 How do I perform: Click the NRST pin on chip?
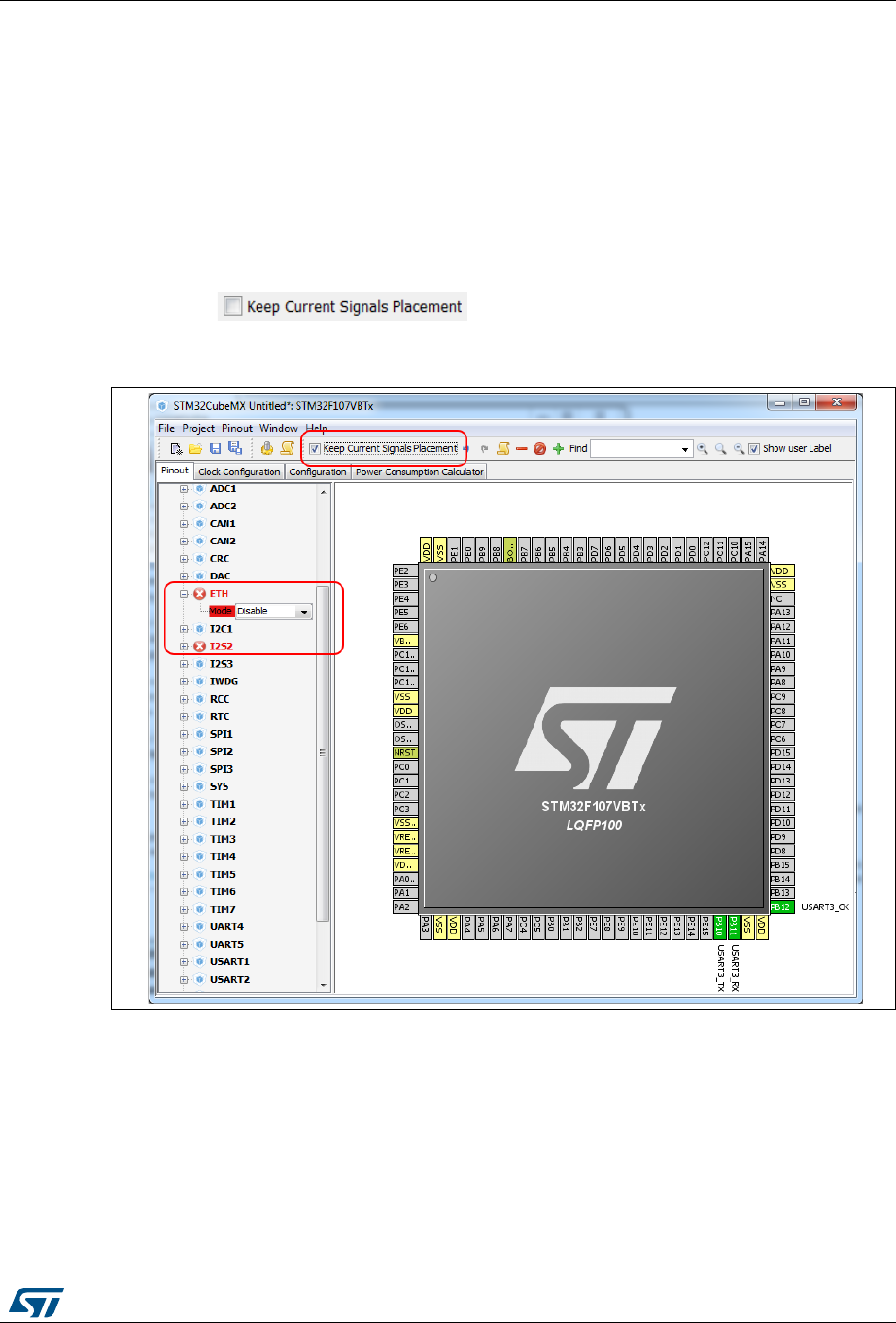tap(405, 752)
